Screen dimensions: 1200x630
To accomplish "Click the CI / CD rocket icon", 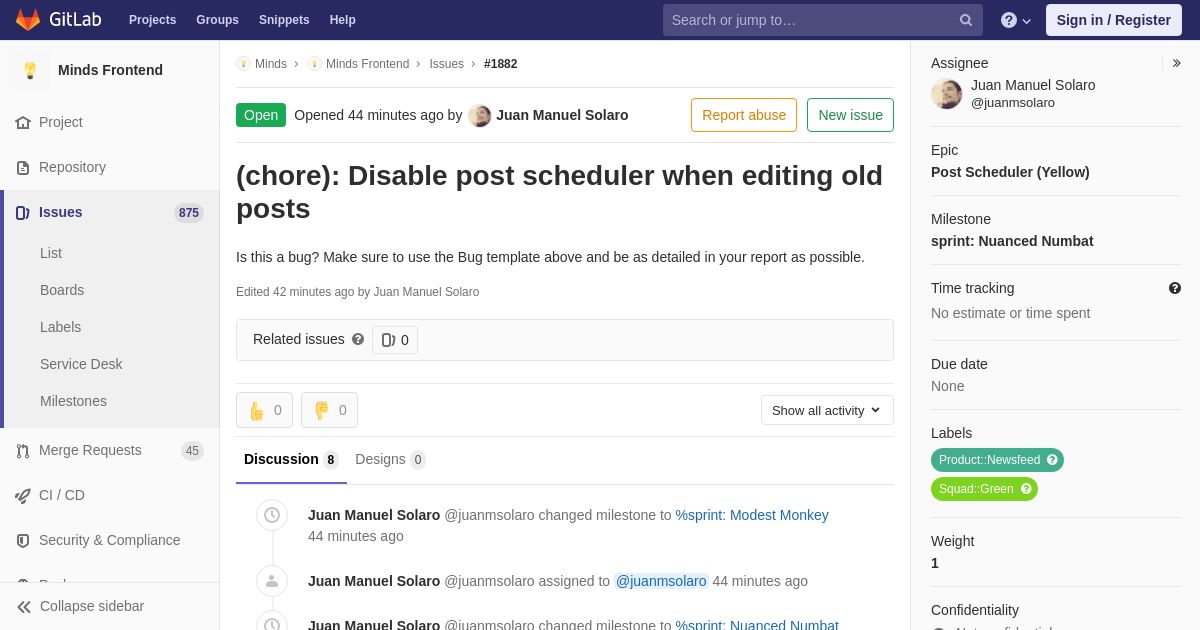I will pos(23,495).
